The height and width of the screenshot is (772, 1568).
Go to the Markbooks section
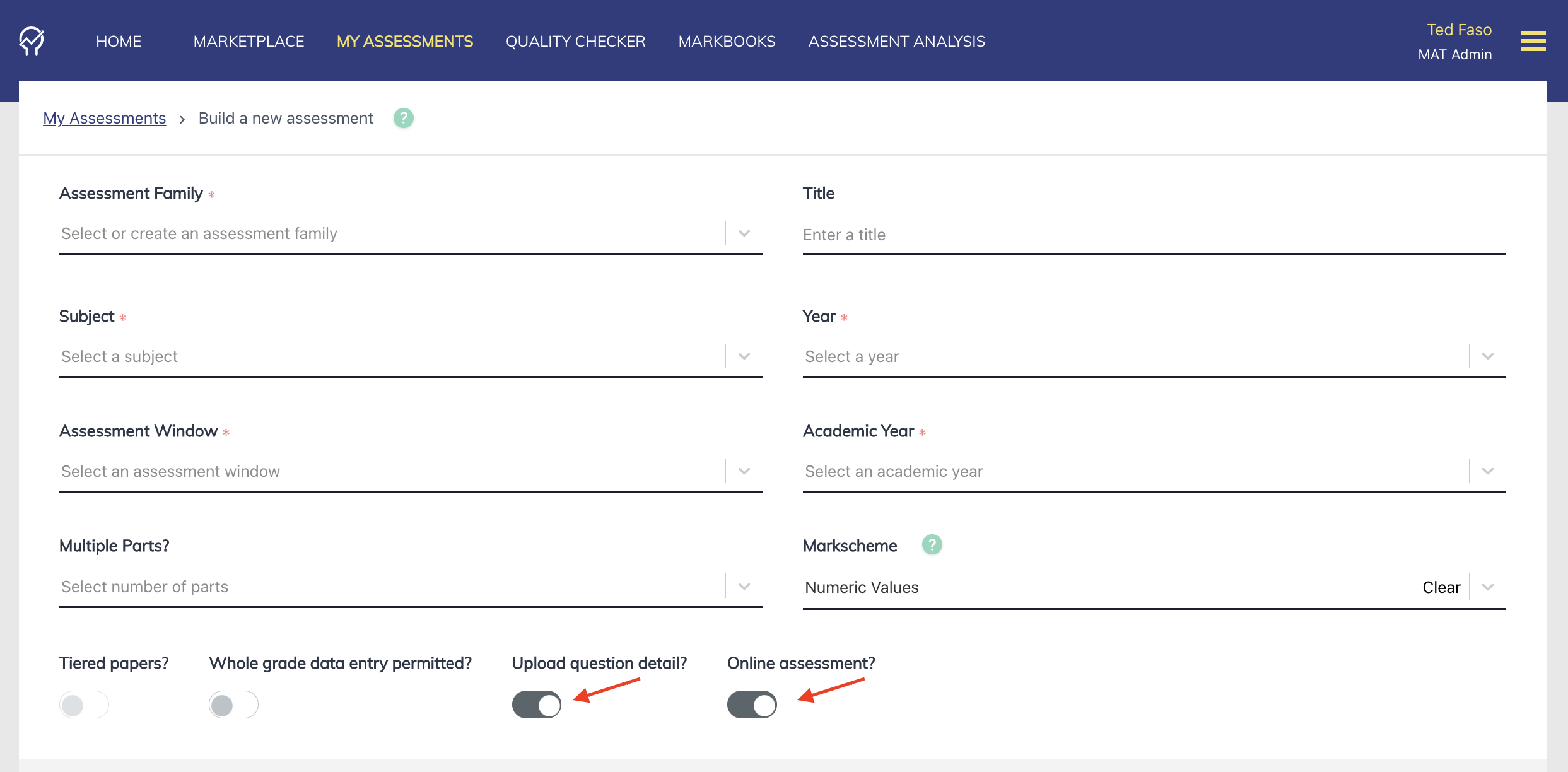[x=727, y=41]
